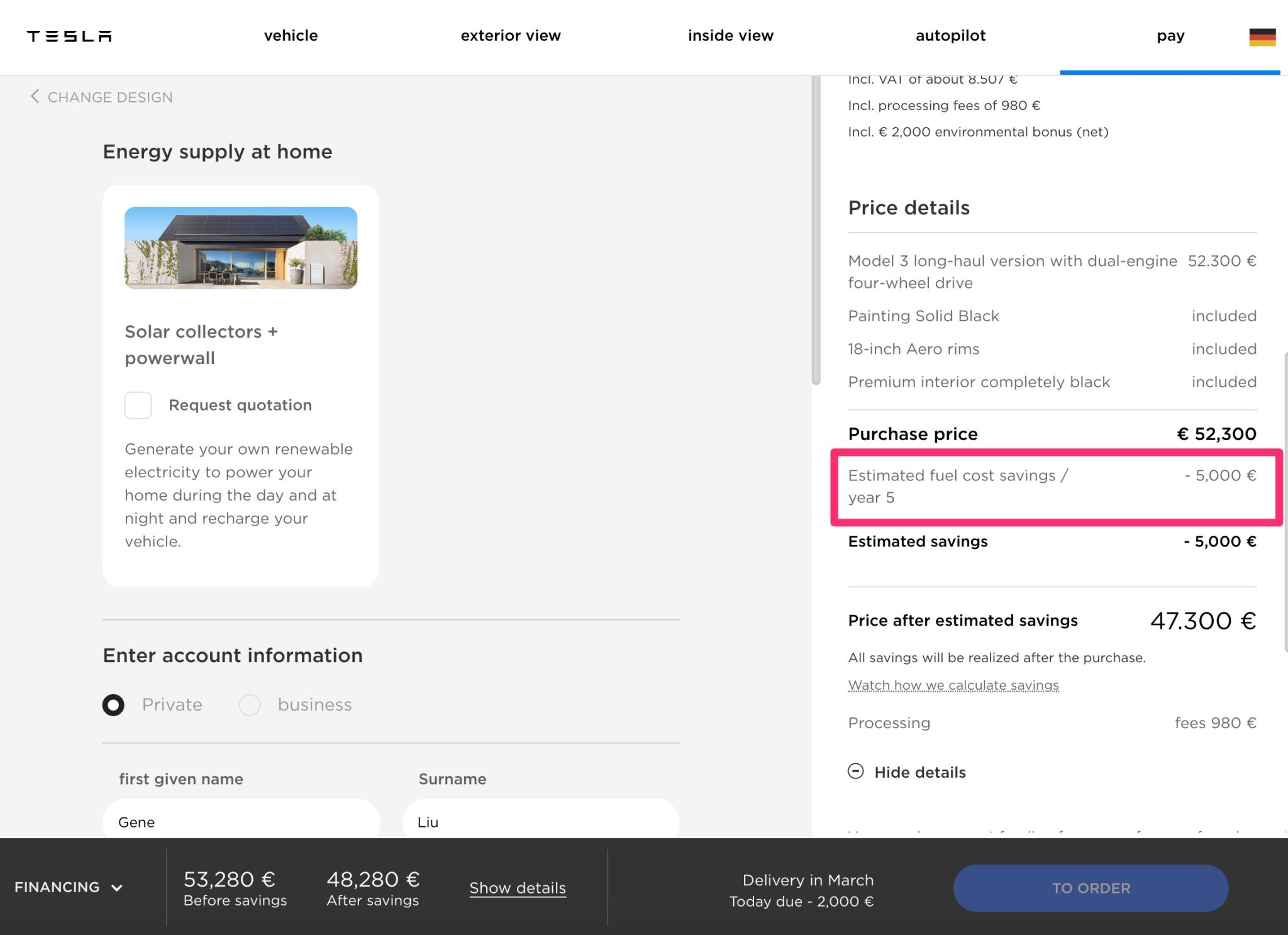Click the solar roof house thumbnail
The image size is (1288, 935).
[x=241, y=248]
